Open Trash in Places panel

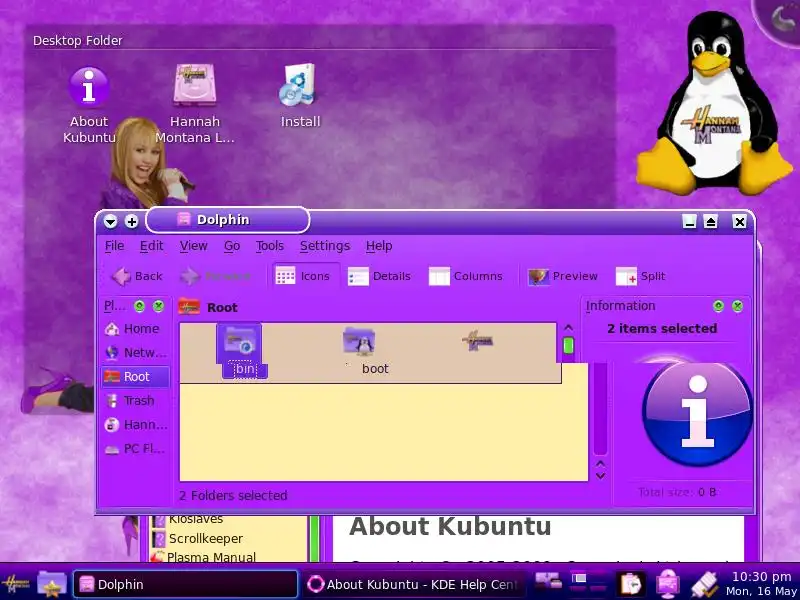pos(135,401)
